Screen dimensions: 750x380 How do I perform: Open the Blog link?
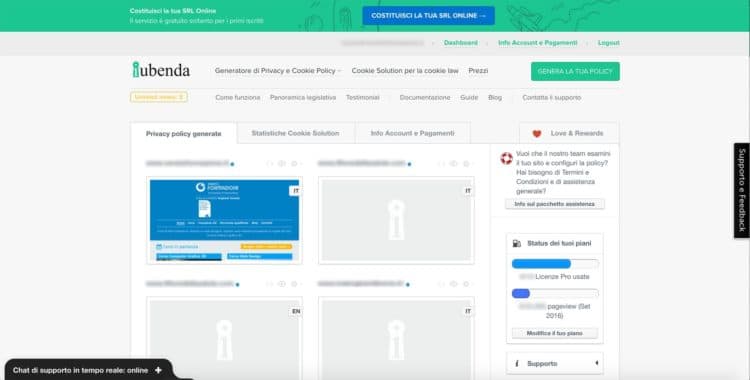[x=495, y=98]
